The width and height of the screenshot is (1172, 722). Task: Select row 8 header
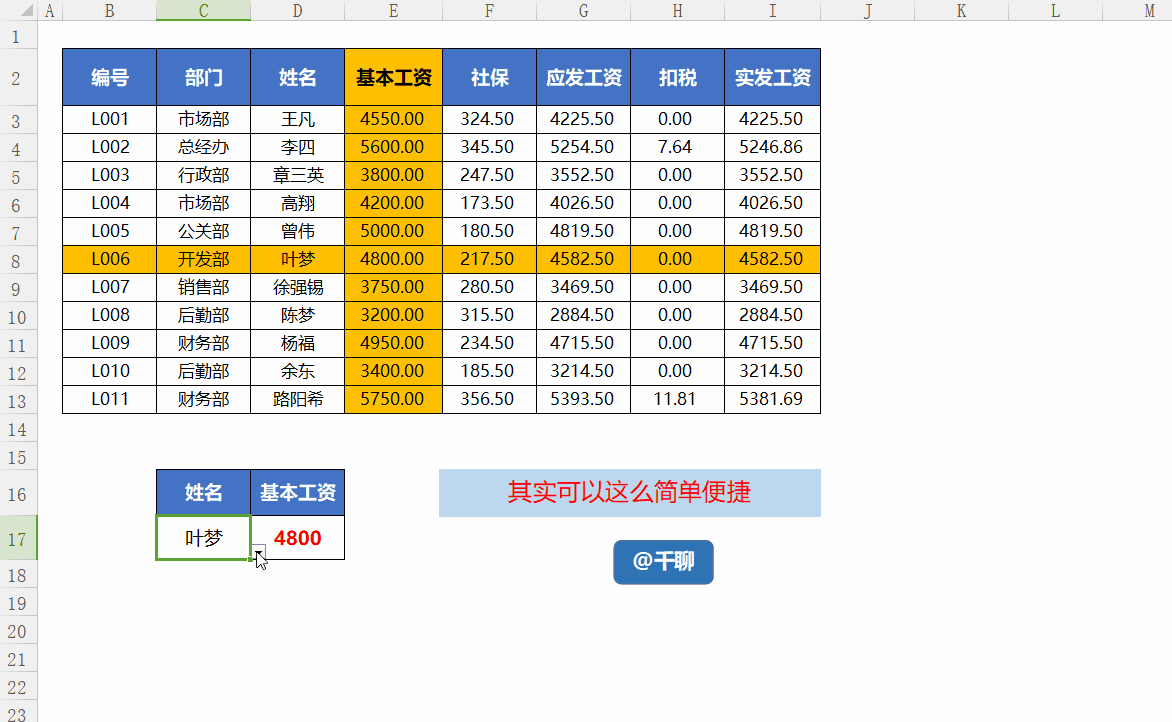pyautogui.click(x=18, y=260)
